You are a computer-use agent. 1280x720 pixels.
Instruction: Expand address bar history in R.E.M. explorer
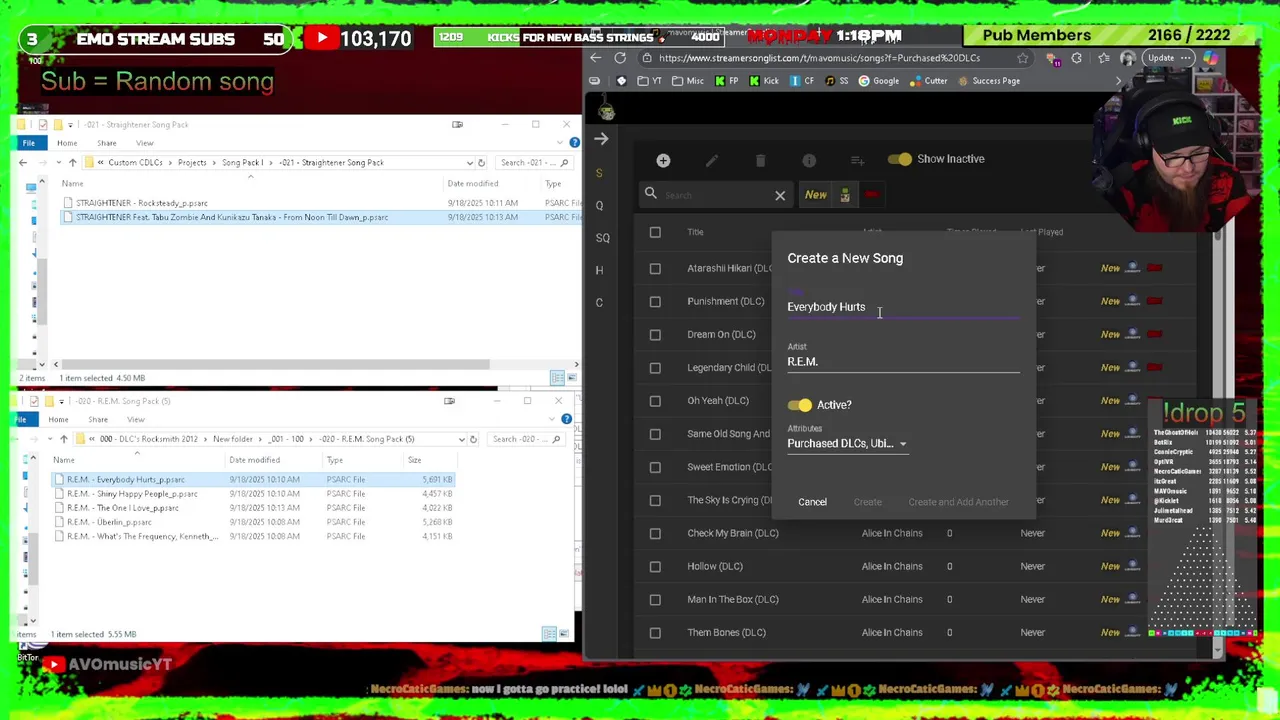461,439
